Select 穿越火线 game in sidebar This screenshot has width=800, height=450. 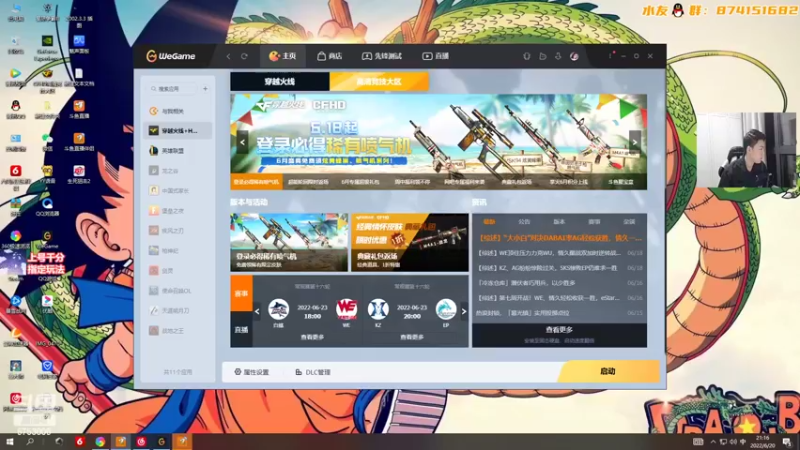pyautogui.click(x=178, y=131)
